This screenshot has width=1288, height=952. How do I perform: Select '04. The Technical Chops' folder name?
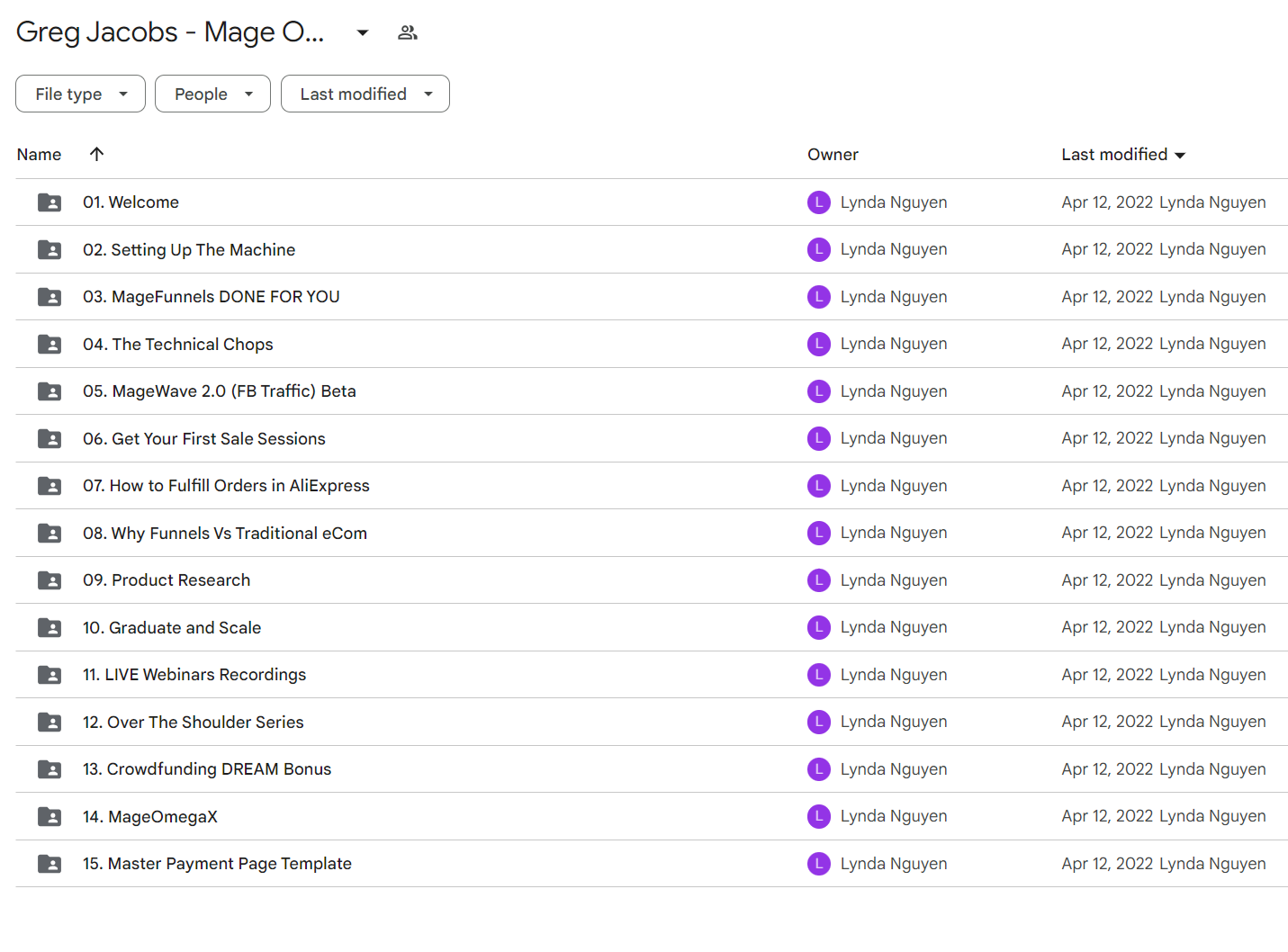coord(178,344)
